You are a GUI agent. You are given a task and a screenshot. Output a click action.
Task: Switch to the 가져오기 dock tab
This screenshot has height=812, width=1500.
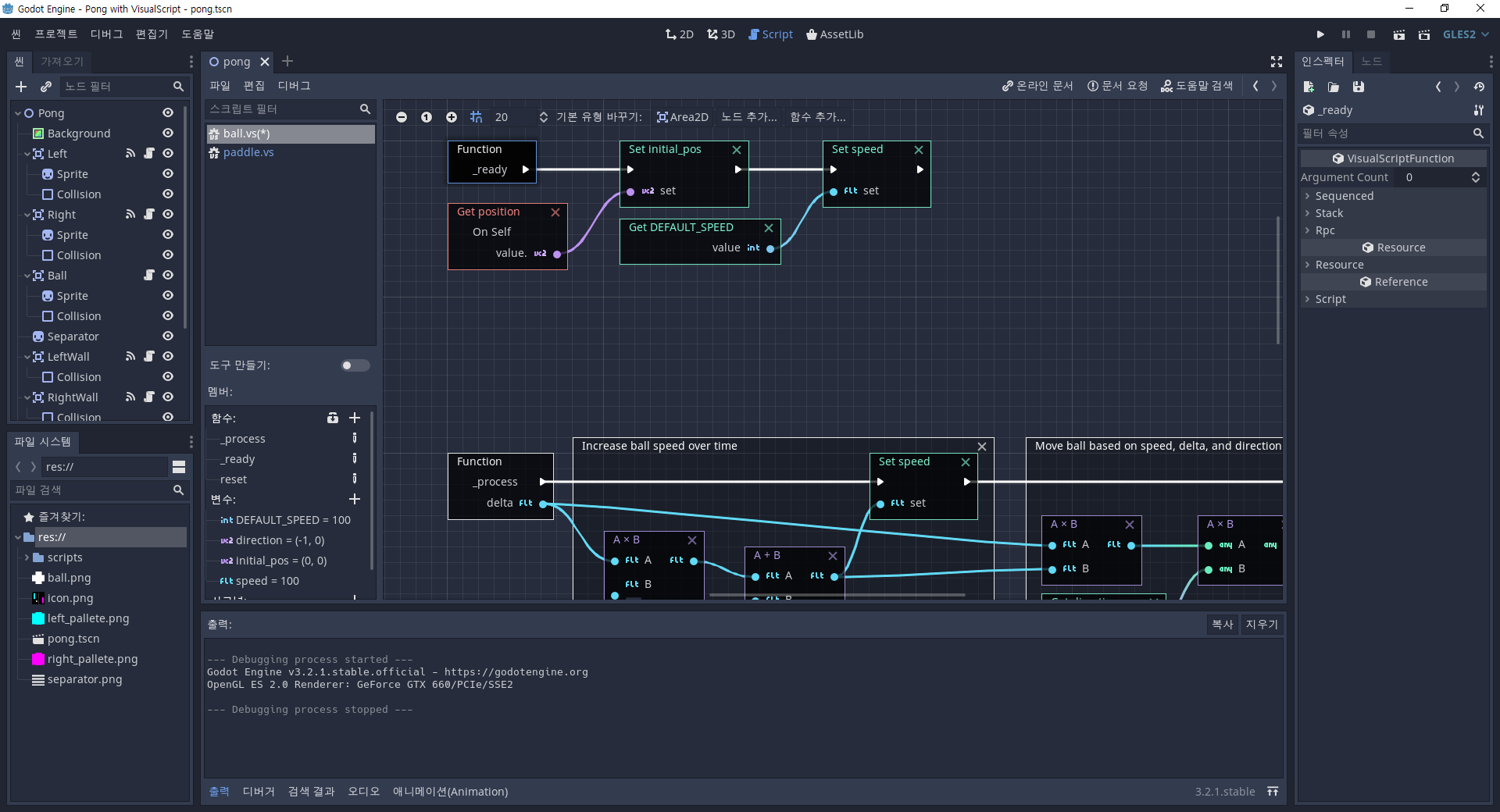tap(62, 62)
